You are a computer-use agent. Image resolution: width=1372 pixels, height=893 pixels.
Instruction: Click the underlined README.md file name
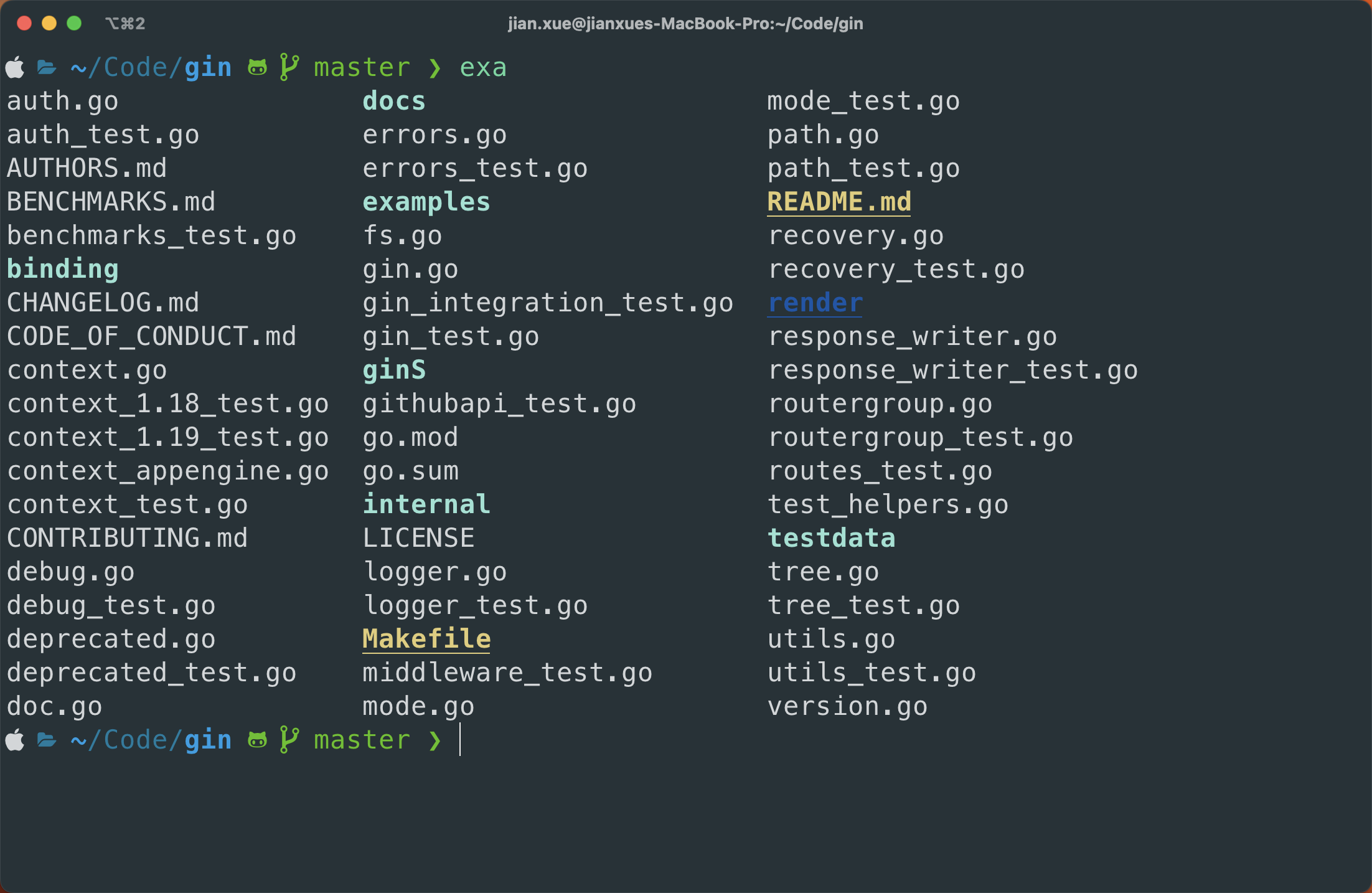(839, 202)
